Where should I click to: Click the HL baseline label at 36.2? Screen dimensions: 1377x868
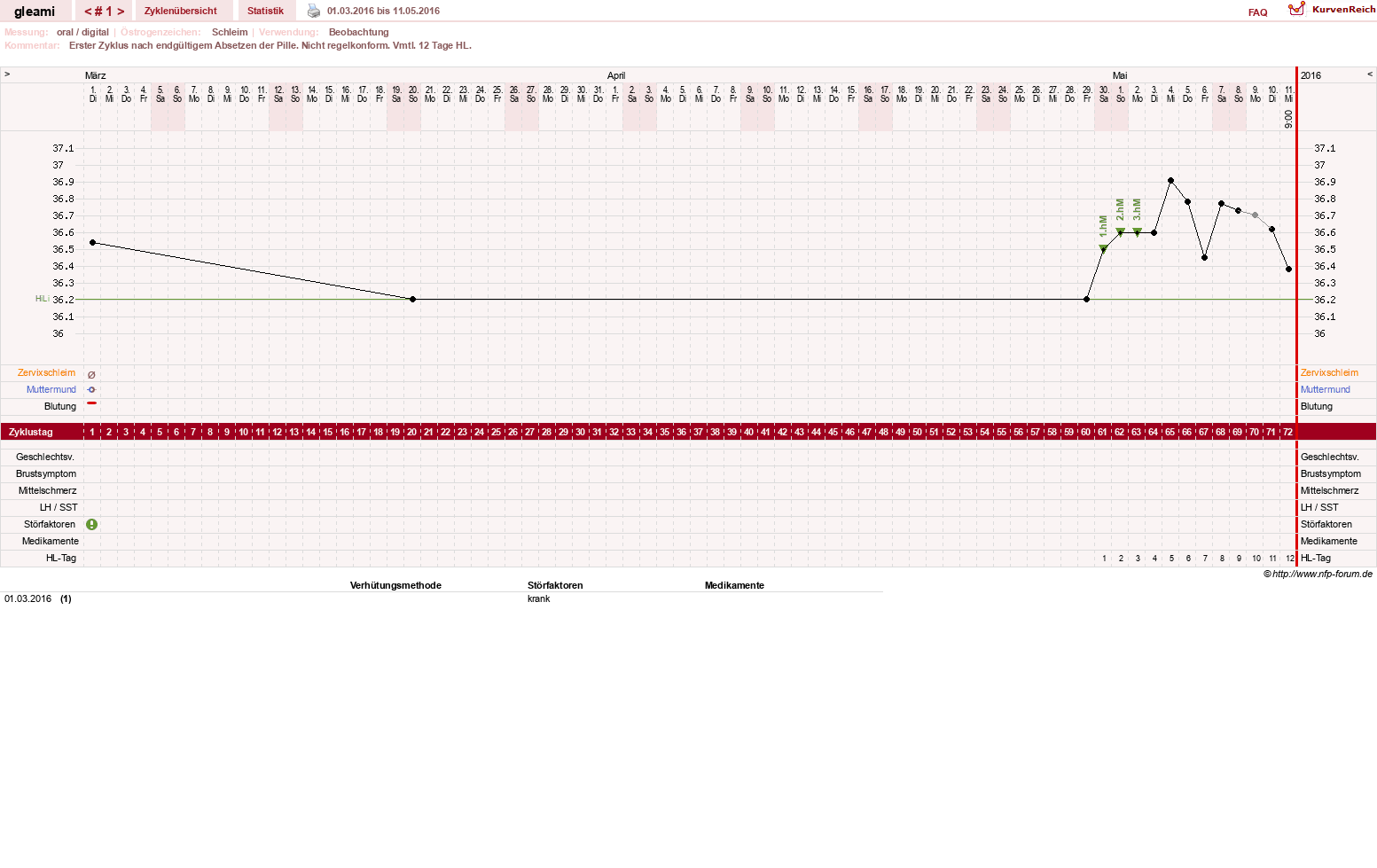click(x=42, y=299)
